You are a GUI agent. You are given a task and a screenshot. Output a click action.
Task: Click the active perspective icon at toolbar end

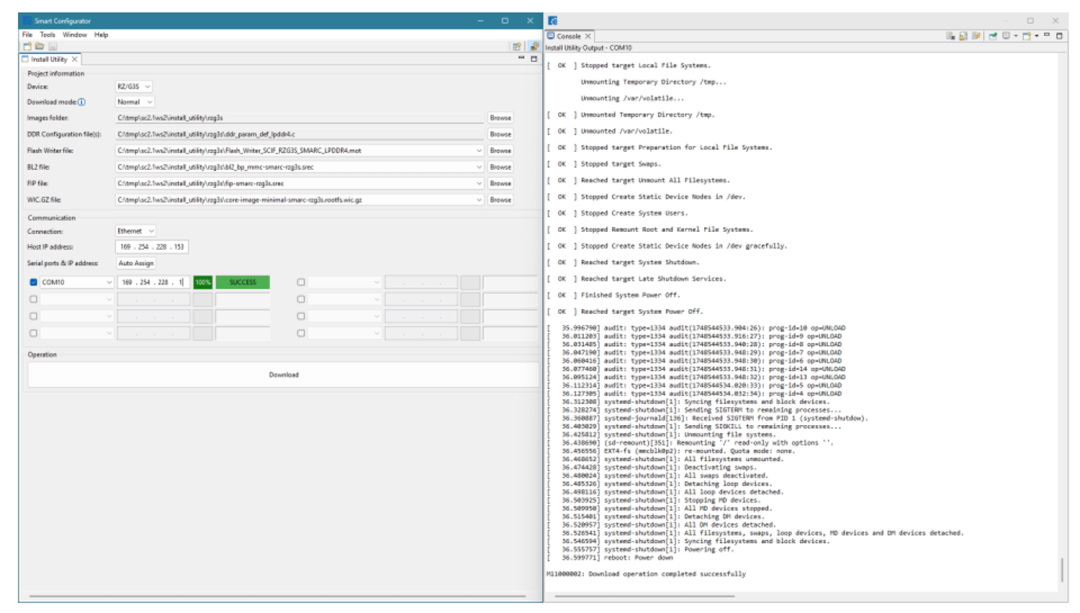(x=534, y=46)
